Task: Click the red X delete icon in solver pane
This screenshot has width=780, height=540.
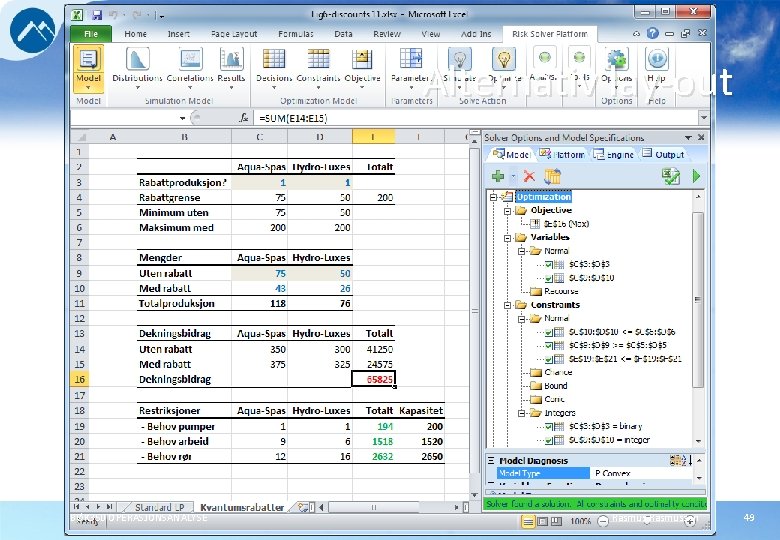Action: coord(529,176)
